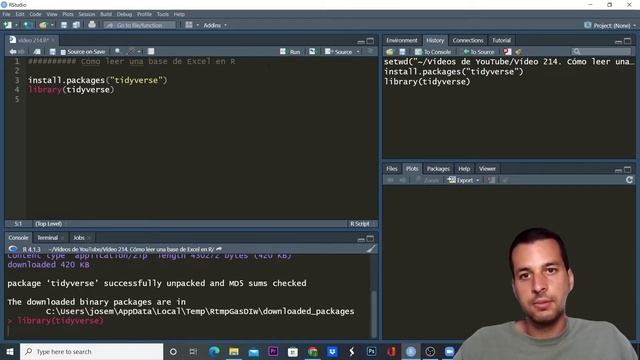Open the Session menu
The width and height of the screenshot is (640, 360).
pyautogui.click(x=87, y=14)
